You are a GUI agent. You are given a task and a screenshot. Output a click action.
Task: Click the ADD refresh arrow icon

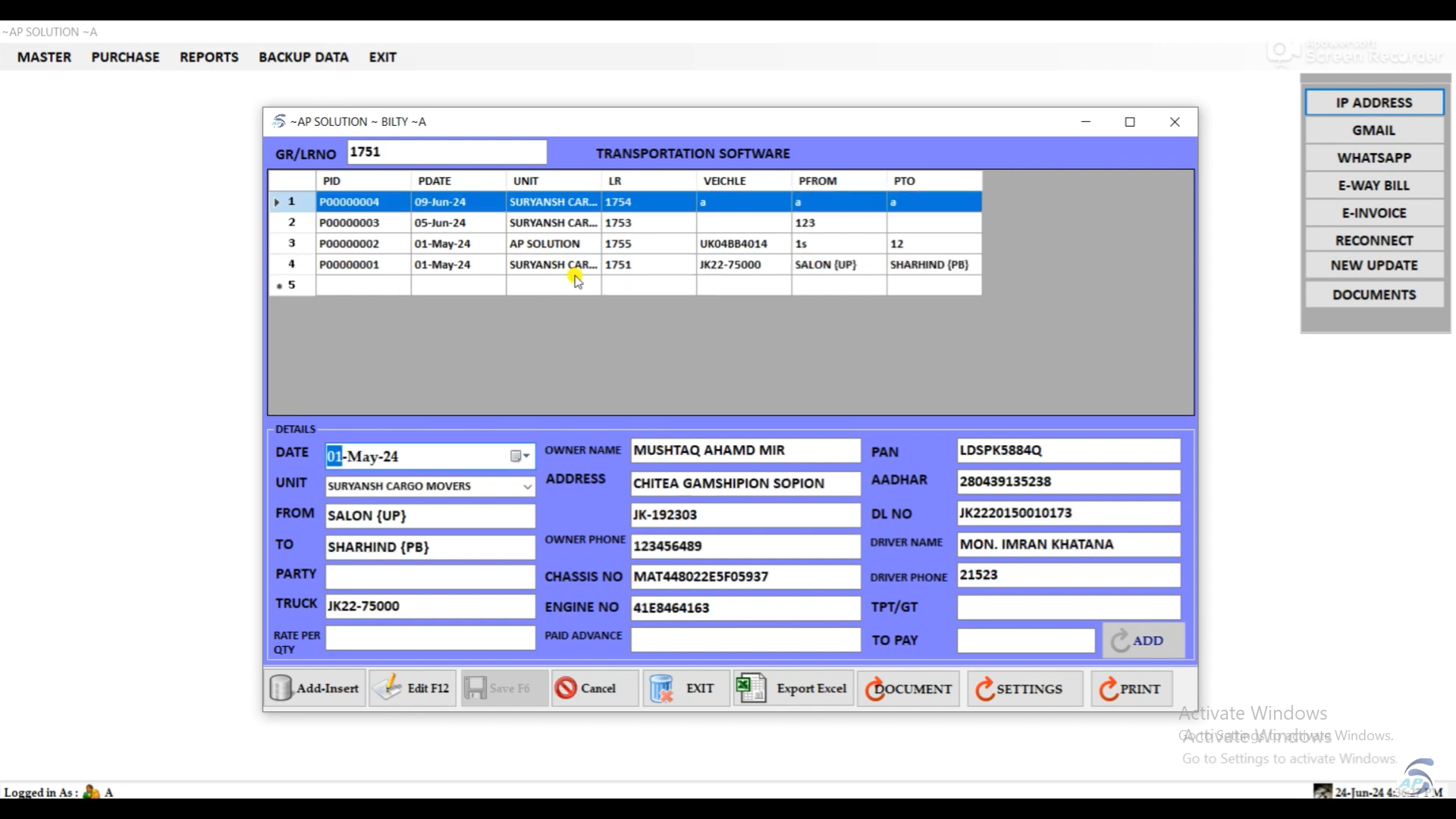click(x=1120, y=642)
